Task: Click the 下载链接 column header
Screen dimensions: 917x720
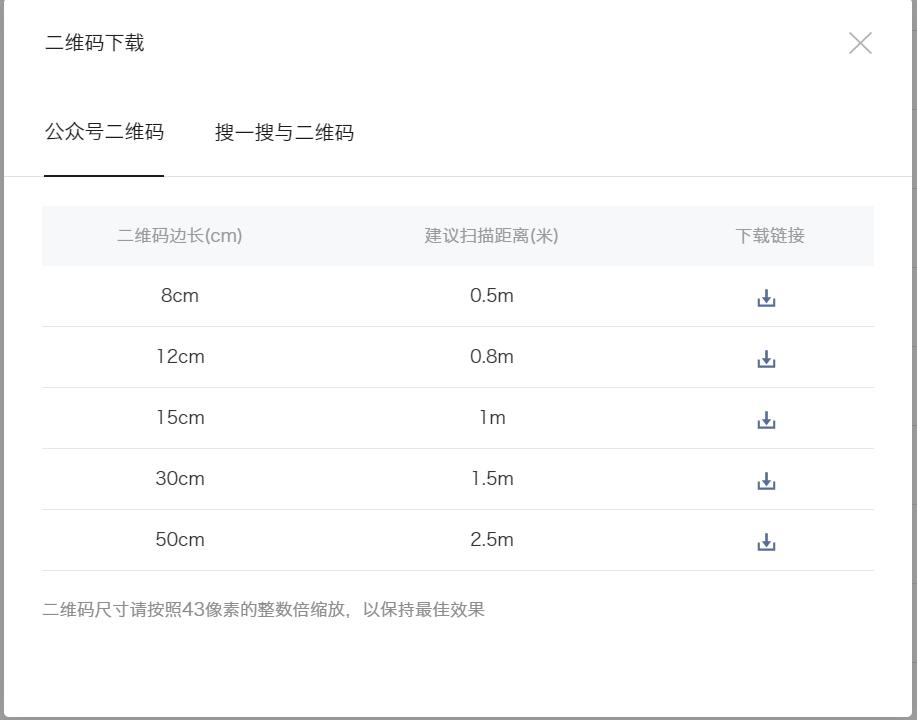Action: click(x=766, y=236)
